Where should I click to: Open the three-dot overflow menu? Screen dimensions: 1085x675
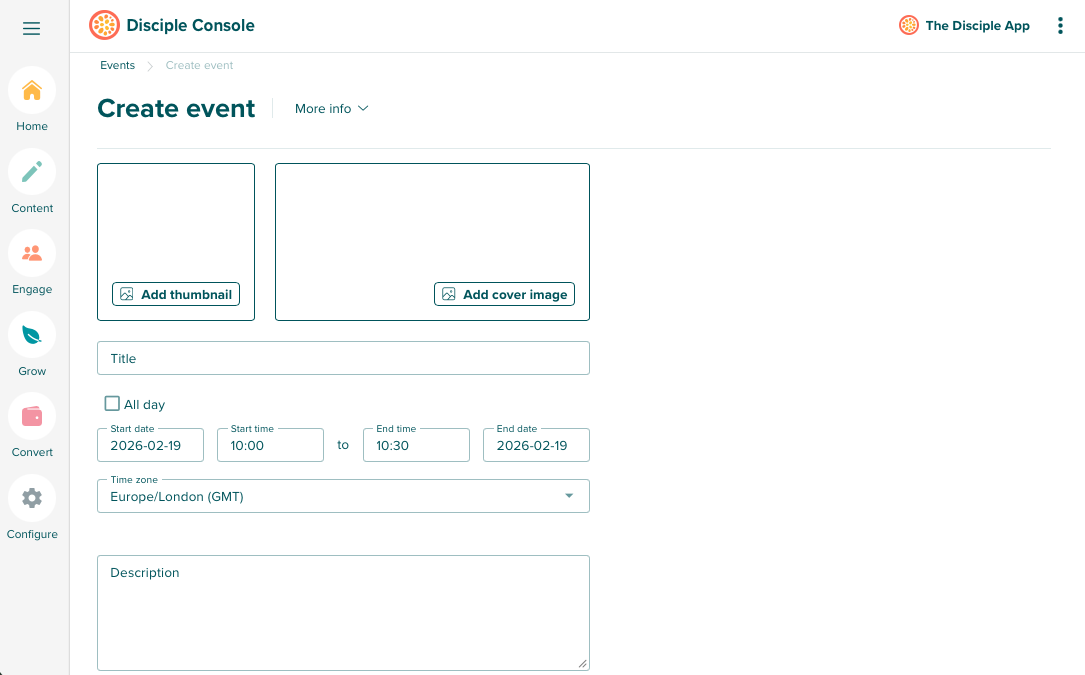click(x=1060, y=25)
